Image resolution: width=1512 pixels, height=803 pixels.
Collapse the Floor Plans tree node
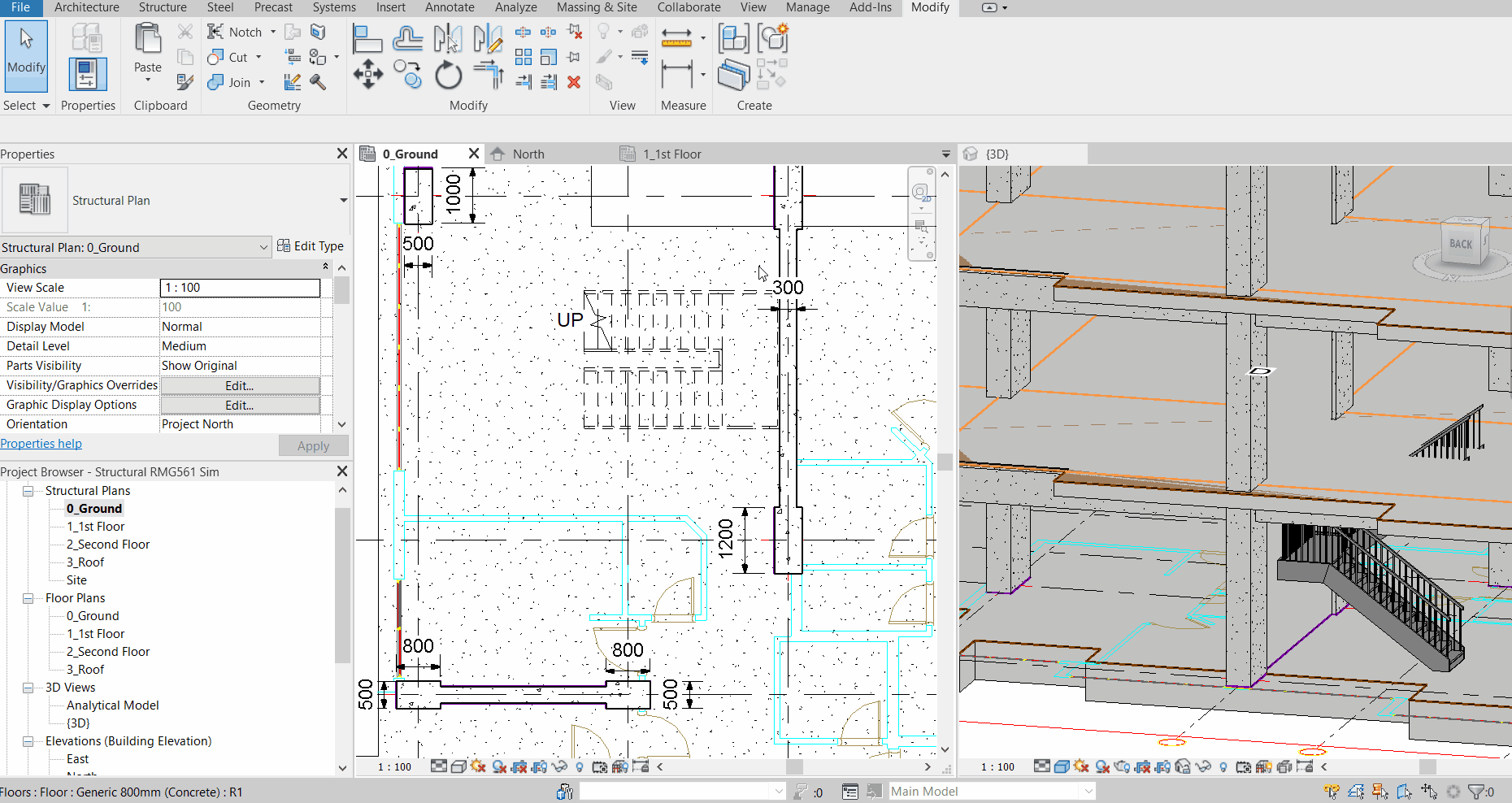point(28,598)
